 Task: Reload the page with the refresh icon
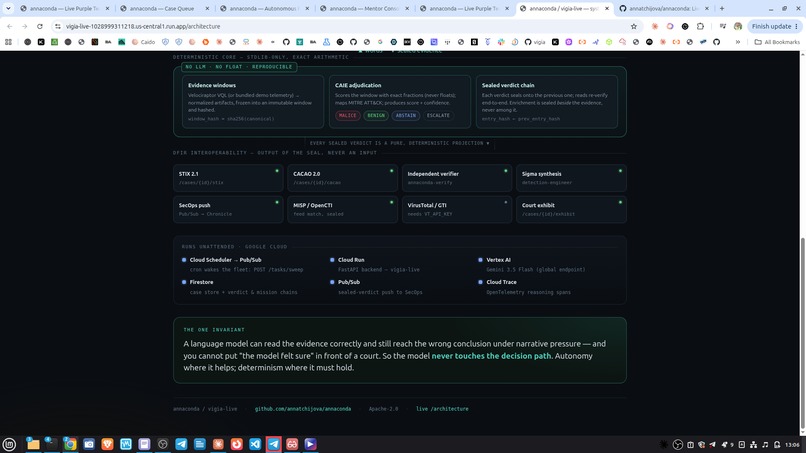point(40,26)
